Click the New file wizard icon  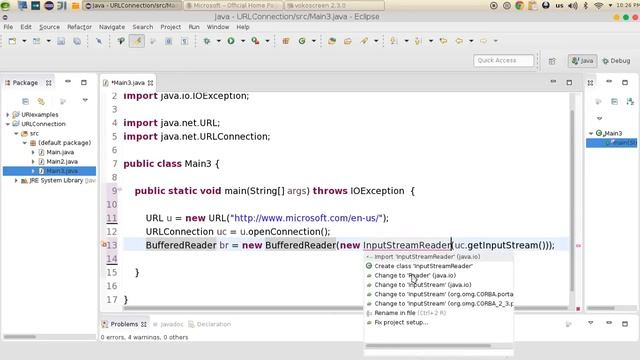pyautogui.click(x=13, y=41)
